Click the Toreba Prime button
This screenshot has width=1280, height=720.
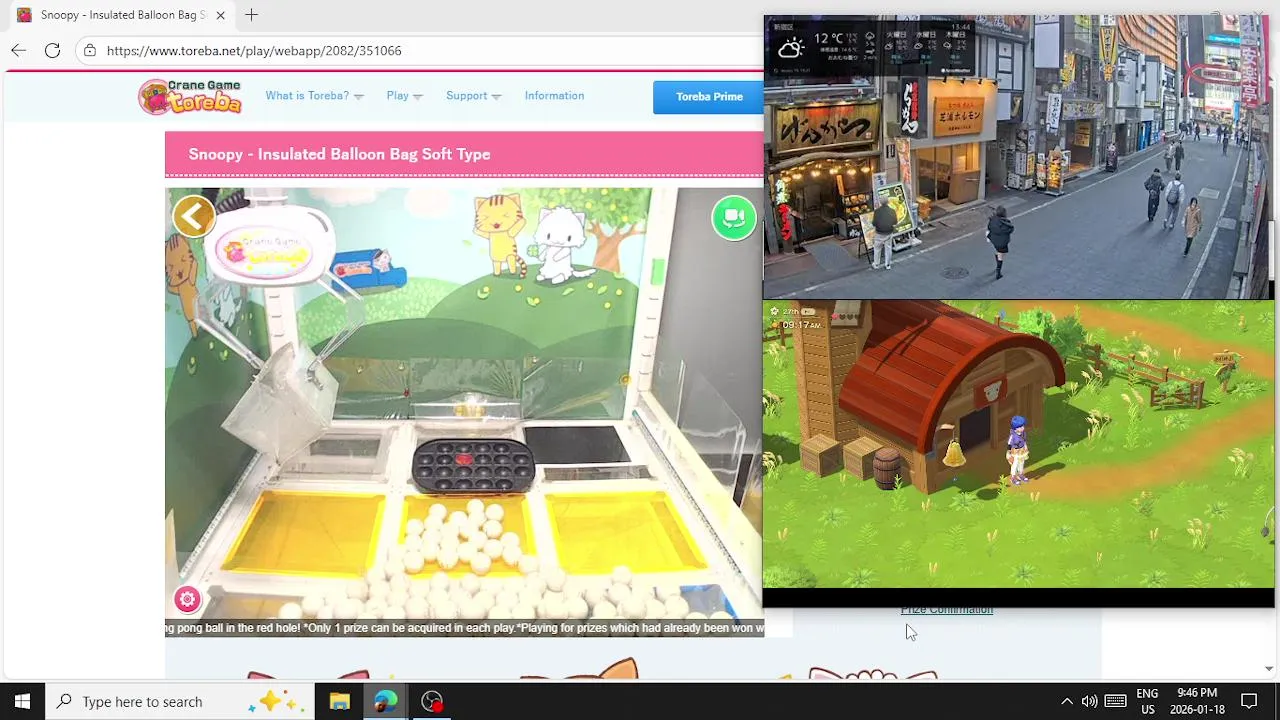pyautogui.click(x=708, y=97)
